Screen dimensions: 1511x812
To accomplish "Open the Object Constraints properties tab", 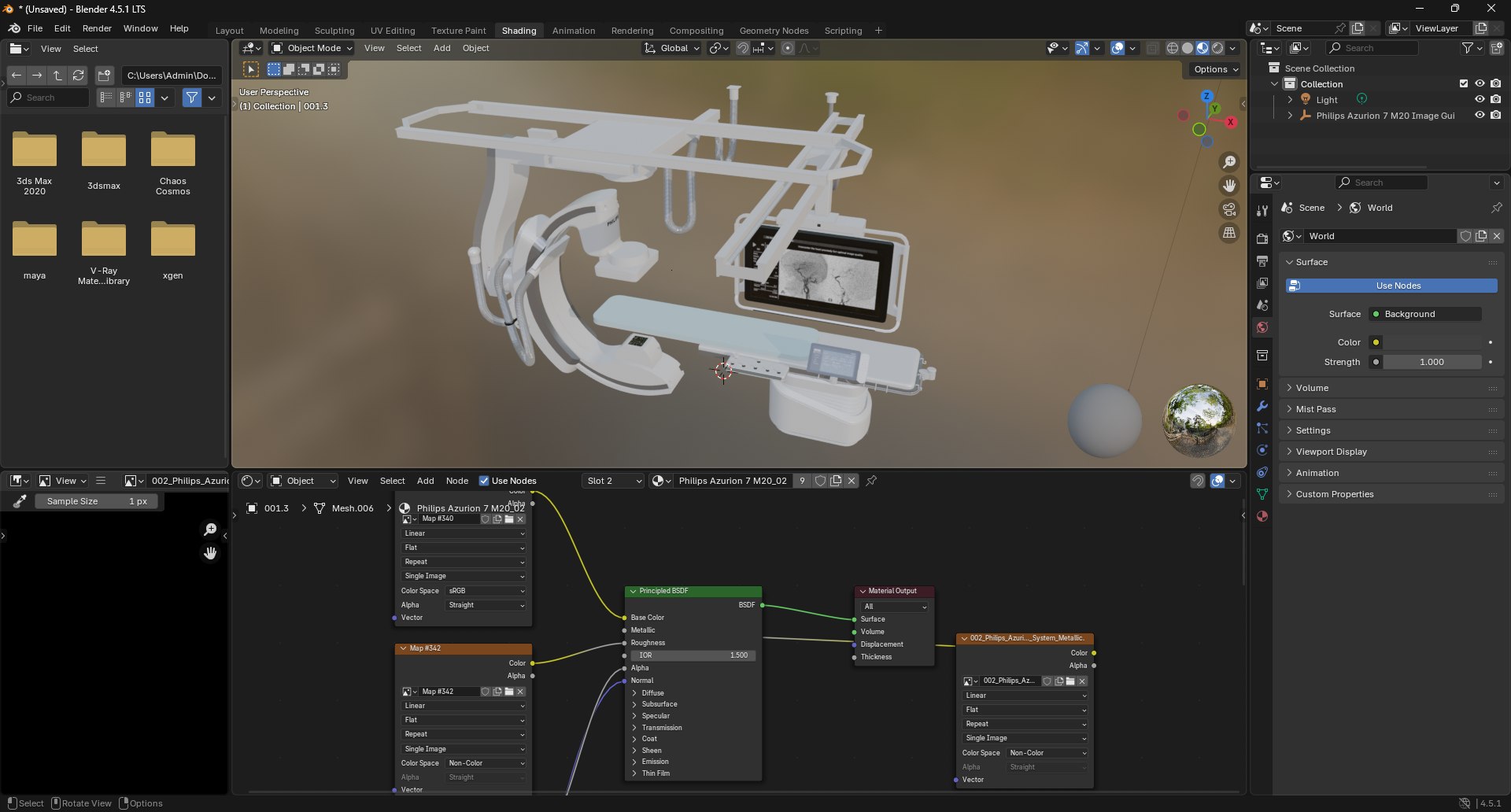I will pos(1262,472).
